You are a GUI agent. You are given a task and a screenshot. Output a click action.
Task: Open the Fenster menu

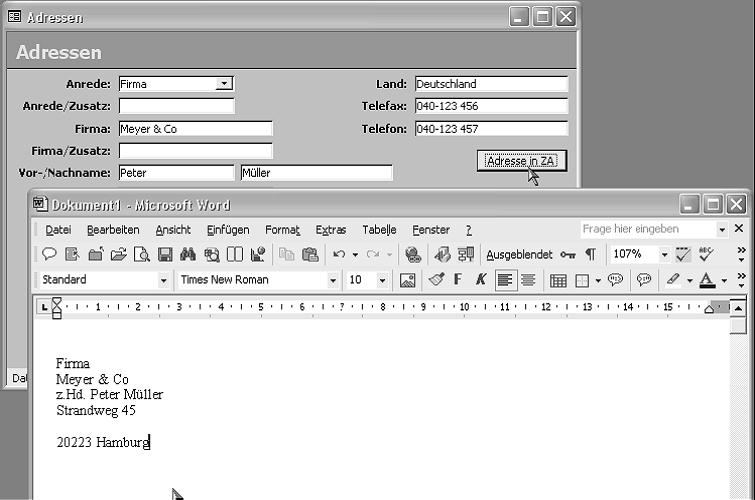coord(431,230)
